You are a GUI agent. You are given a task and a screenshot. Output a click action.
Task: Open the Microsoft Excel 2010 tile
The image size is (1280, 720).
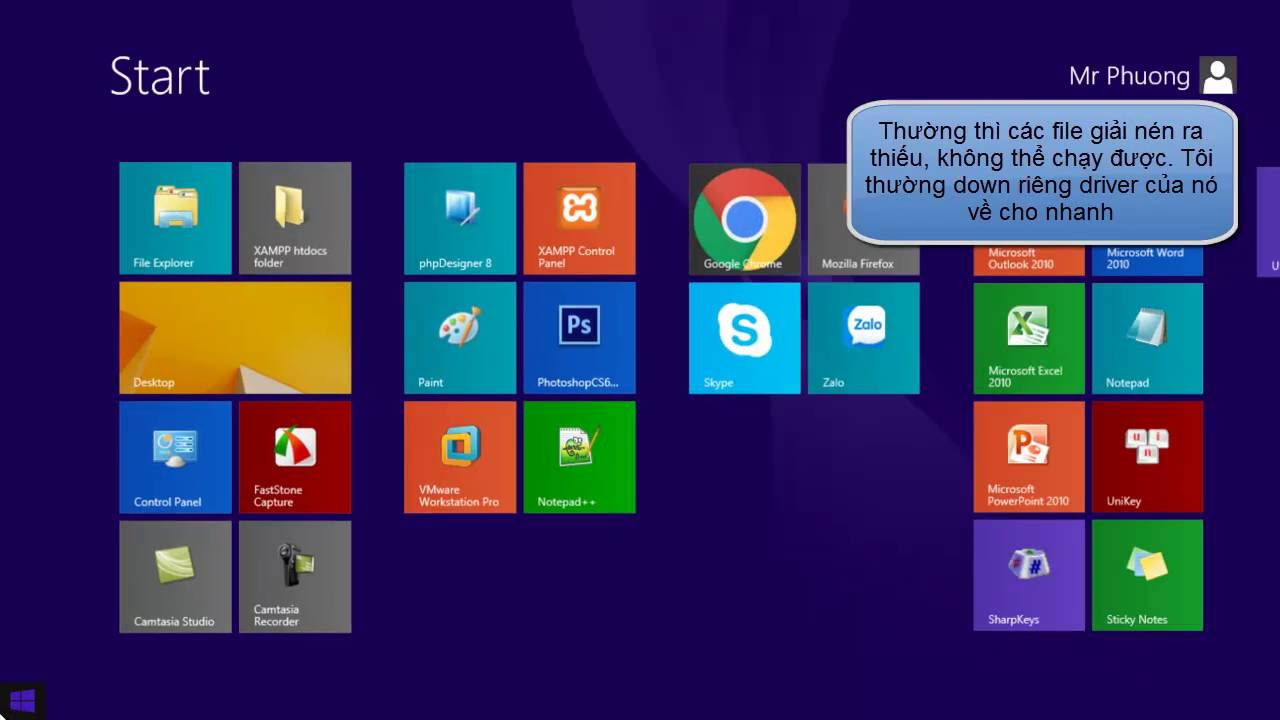click(x=1029, y=338)
